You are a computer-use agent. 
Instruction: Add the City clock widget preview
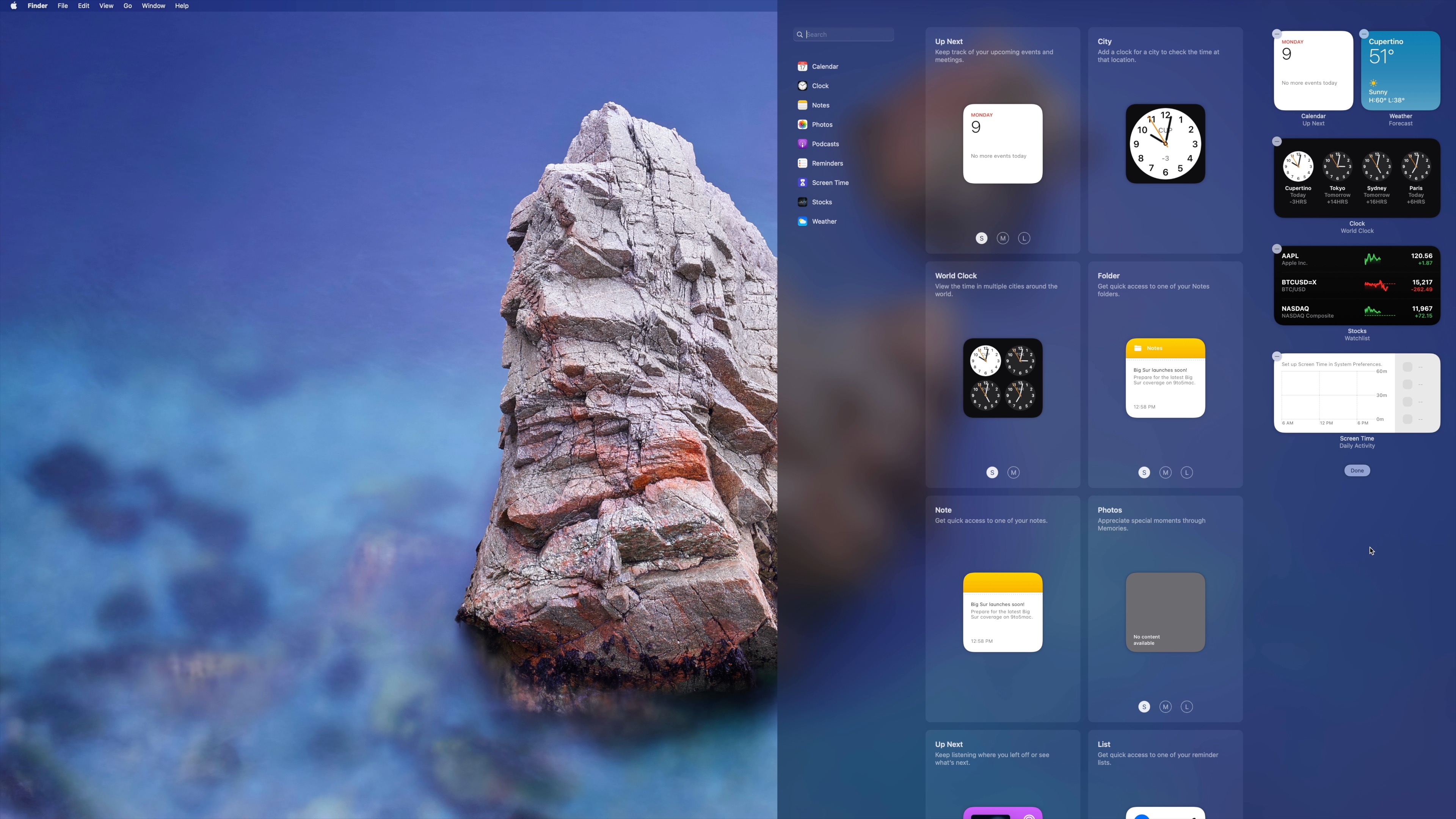click(1165, 144)
